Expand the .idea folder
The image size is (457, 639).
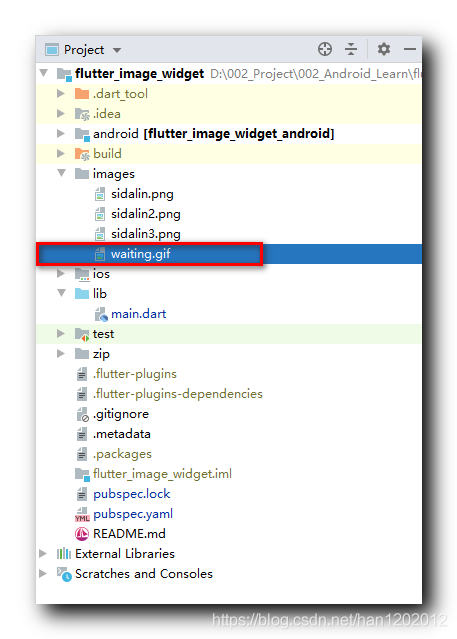click(x=61, y=114)
